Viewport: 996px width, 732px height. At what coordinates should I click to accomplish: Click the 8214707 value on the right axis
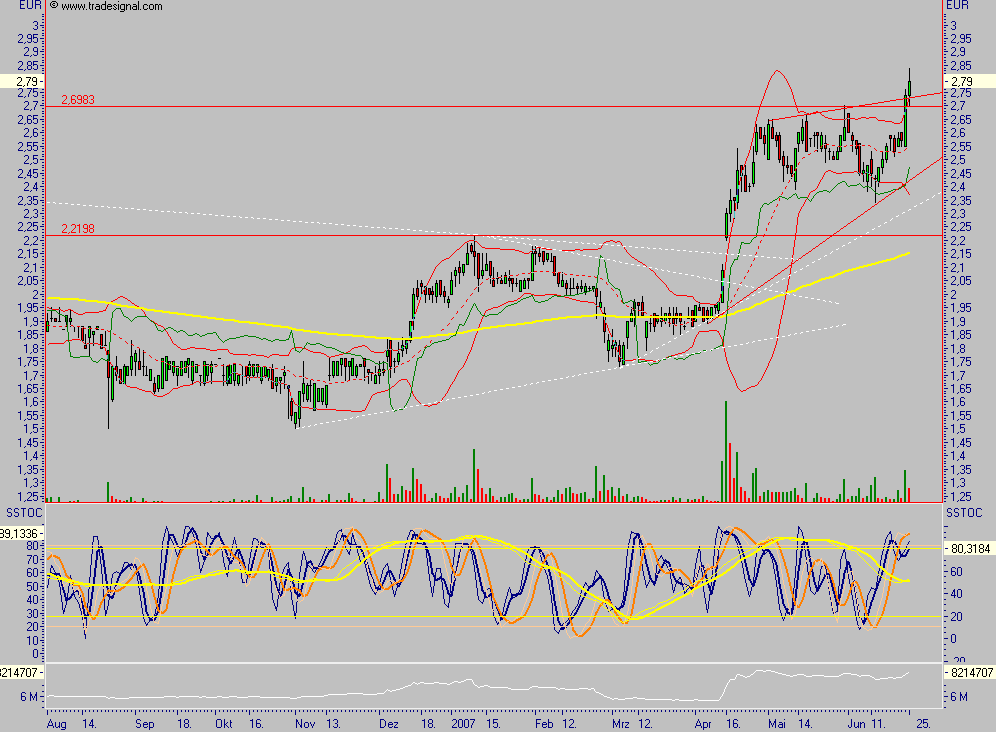click(x=970, y=673)
